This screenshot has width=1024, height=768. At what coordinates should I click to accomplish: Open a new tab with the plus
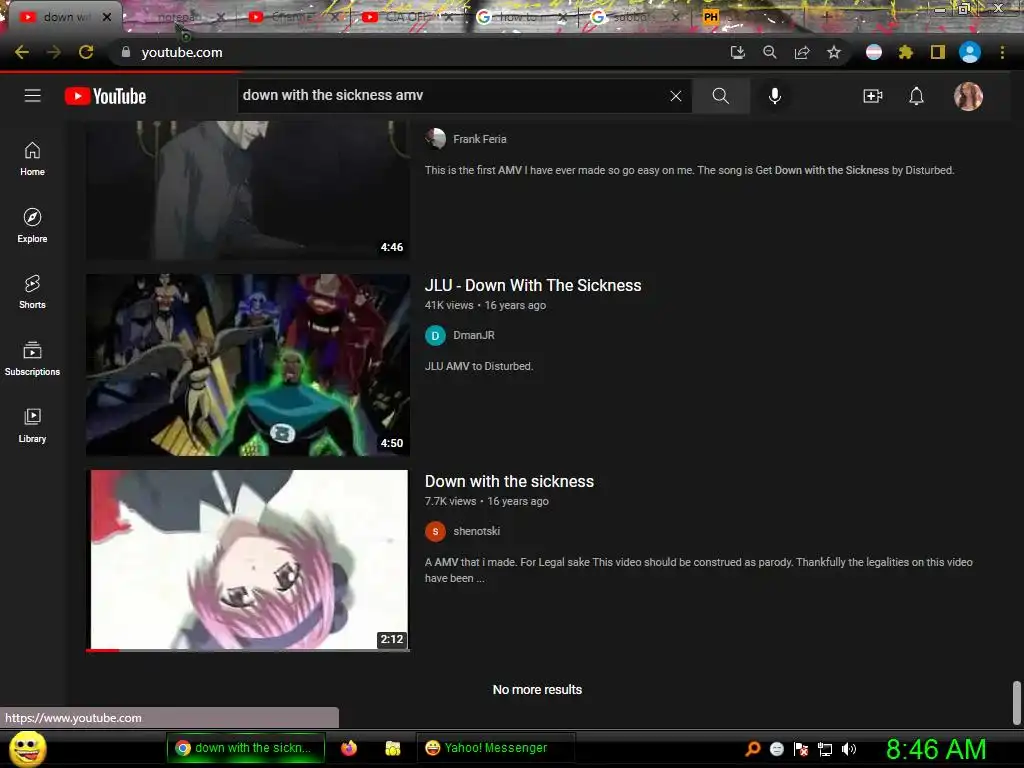click(x=826, y=17)
